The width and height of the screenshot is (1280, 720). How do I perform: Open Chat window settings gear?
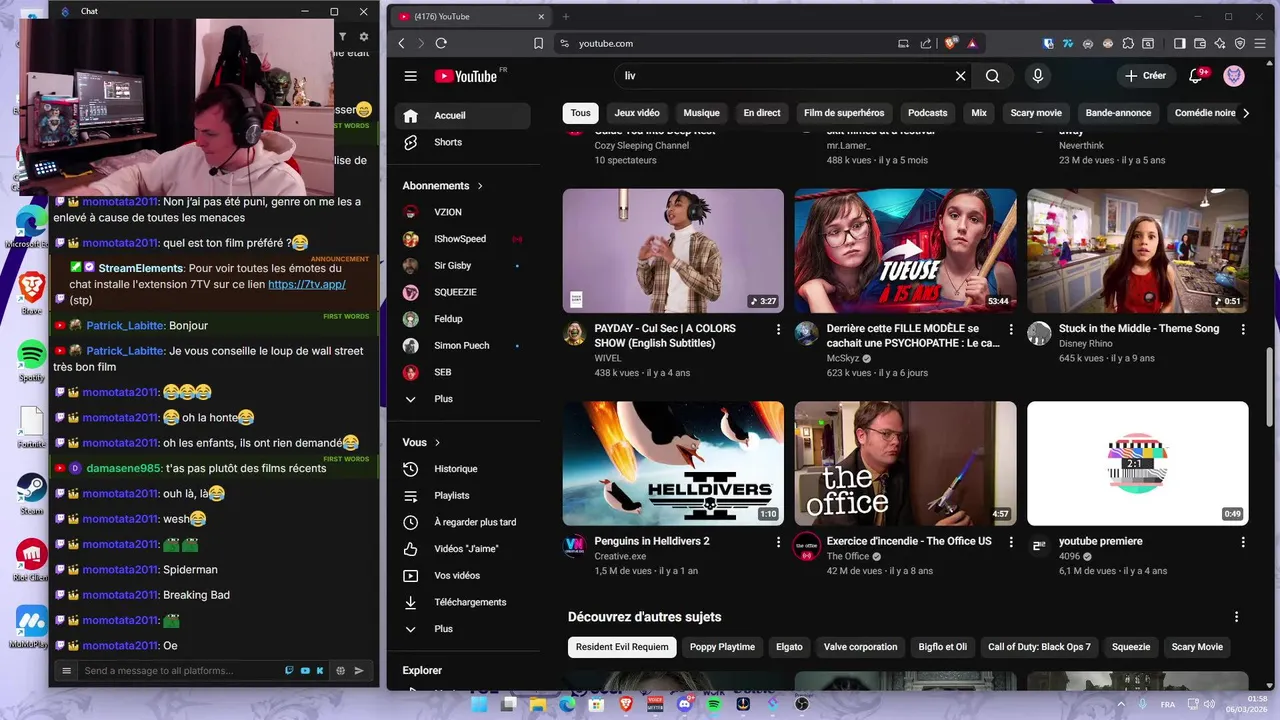point(364,37)
